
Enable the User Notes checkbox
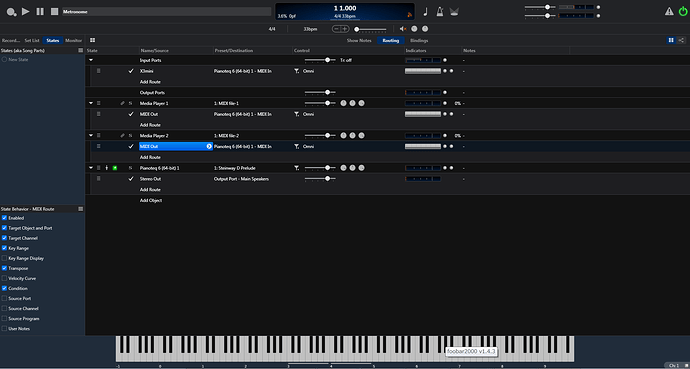tap(4, 329)
